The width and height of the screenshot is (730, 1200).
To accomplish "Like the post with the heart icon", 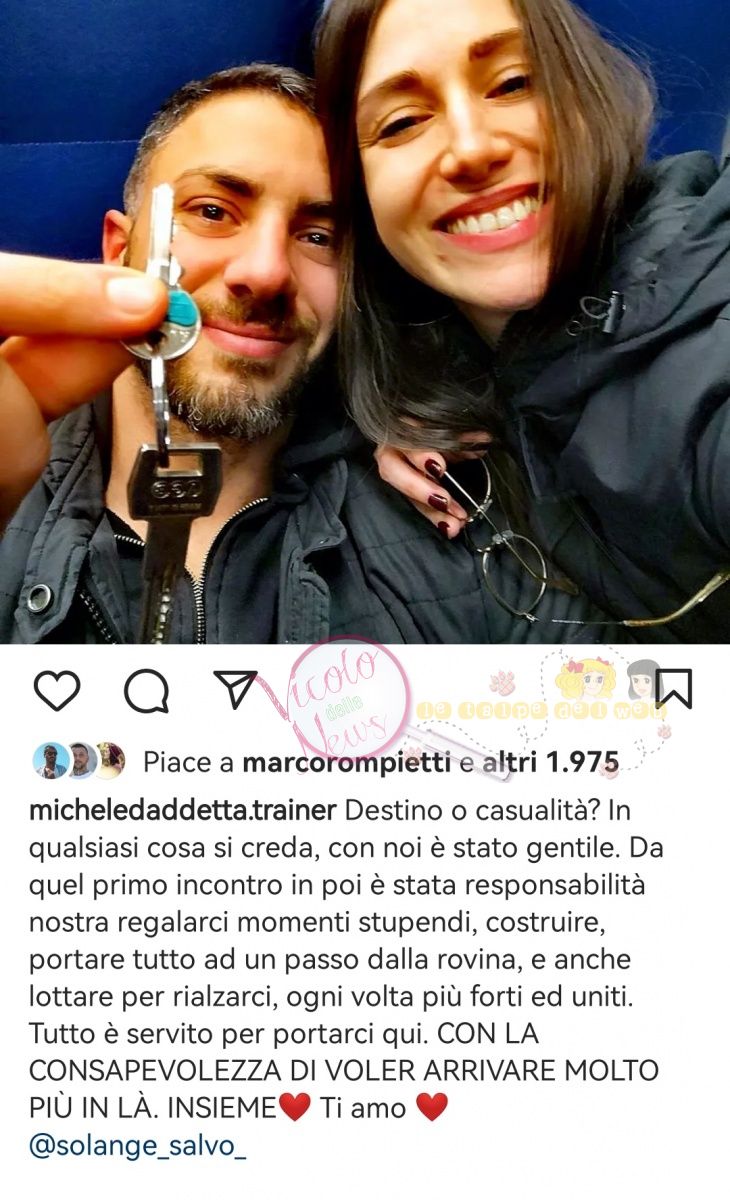I will point(57,690).
